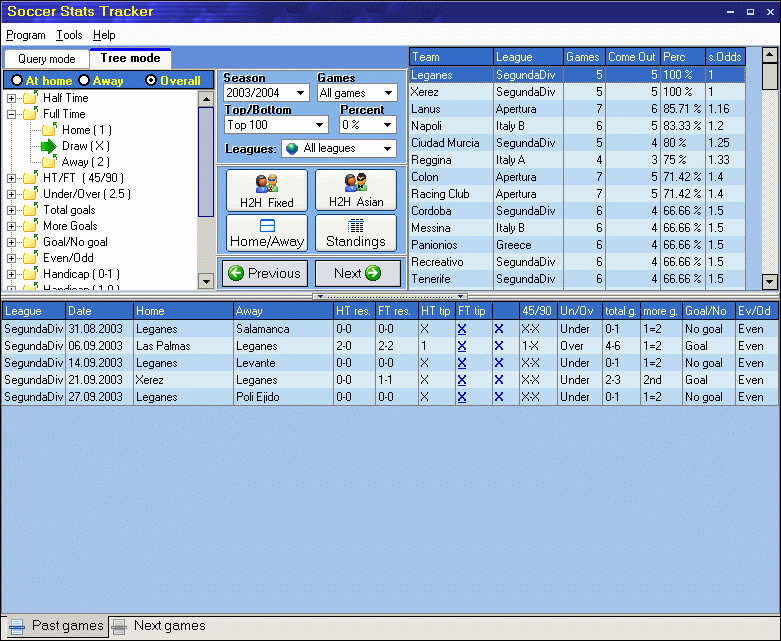Click the green Next arrow icon
781x641 pixels.
pyautogui.click(x=372, y=273)
